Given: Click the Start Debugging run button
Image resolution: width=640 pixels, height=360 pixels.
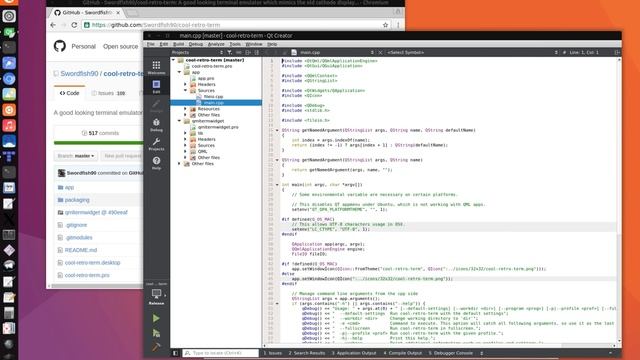Looking at the screenshot, I should tap(156, 333).
